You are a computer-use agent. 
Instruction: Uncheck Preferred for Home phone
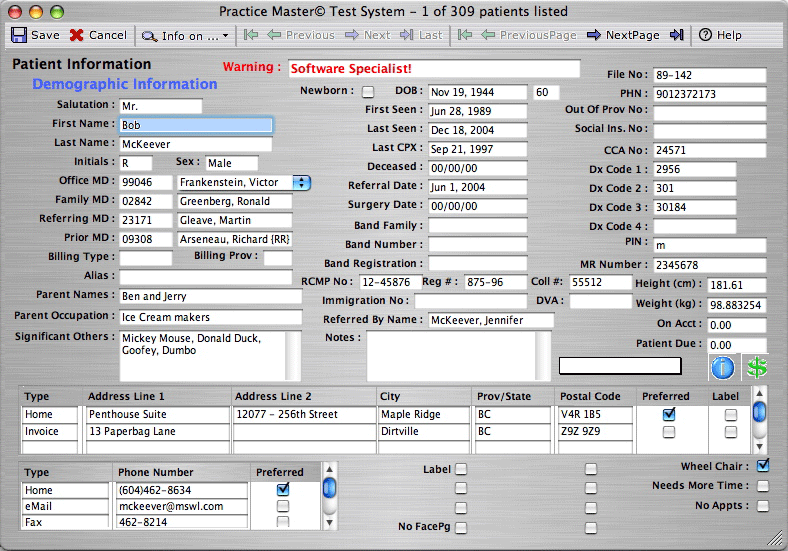283,489
